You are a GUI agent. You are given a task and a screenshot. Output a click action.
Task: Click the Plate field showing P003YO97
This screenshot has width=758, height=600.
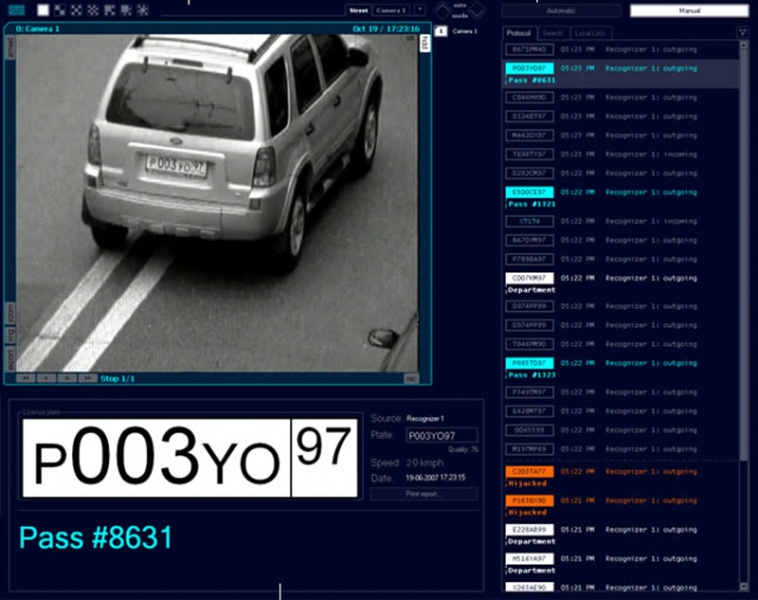point(440,436)
